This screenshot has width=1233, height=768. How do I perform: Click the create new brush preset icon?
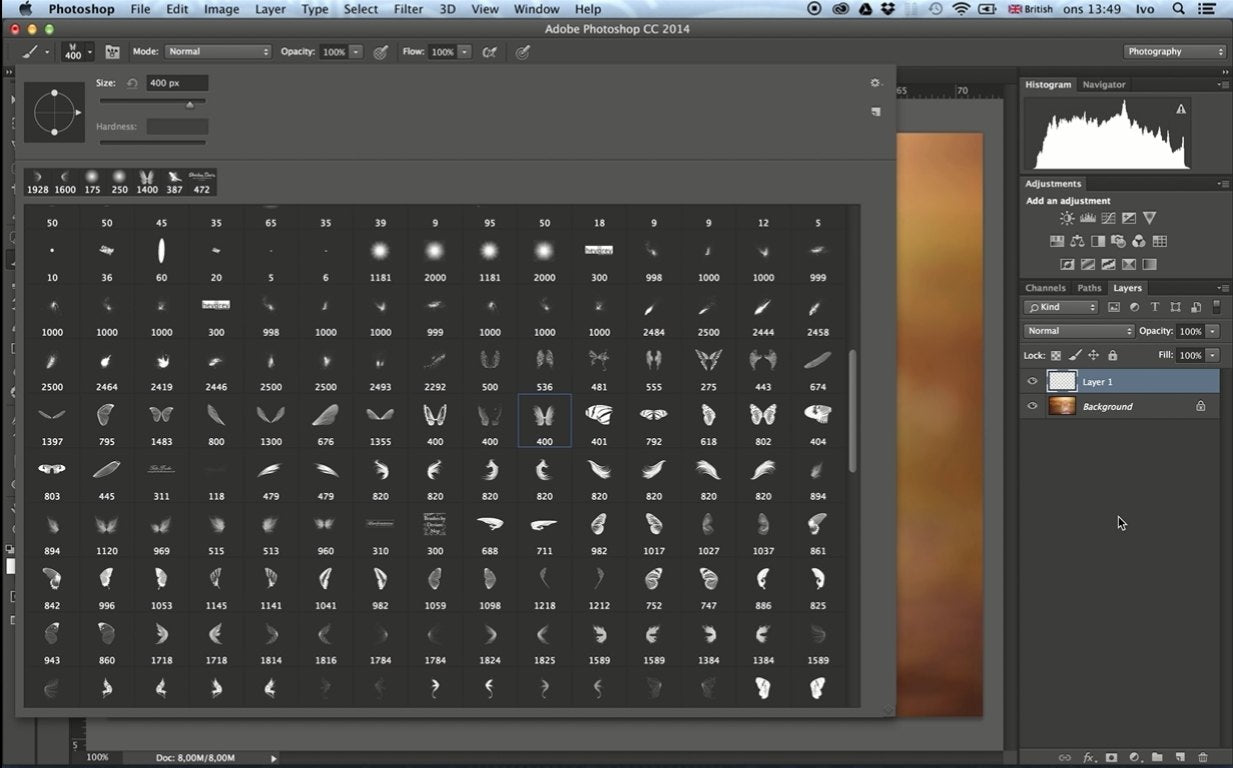pyautogui.click(x=876, y=112)
